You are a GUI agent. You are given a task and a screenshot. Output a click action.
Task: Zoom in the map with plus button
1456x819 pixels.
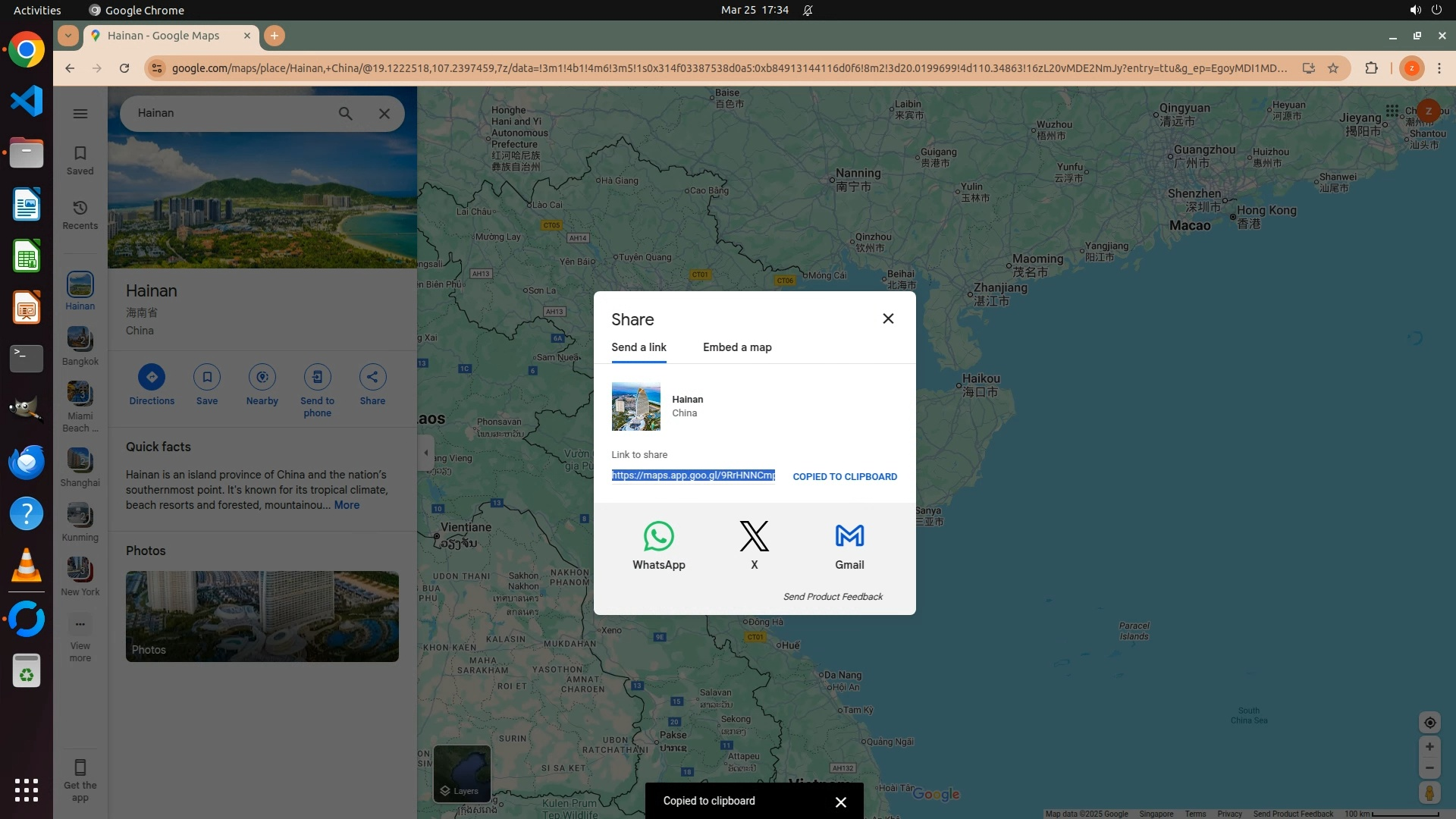tap(1429, 747)
